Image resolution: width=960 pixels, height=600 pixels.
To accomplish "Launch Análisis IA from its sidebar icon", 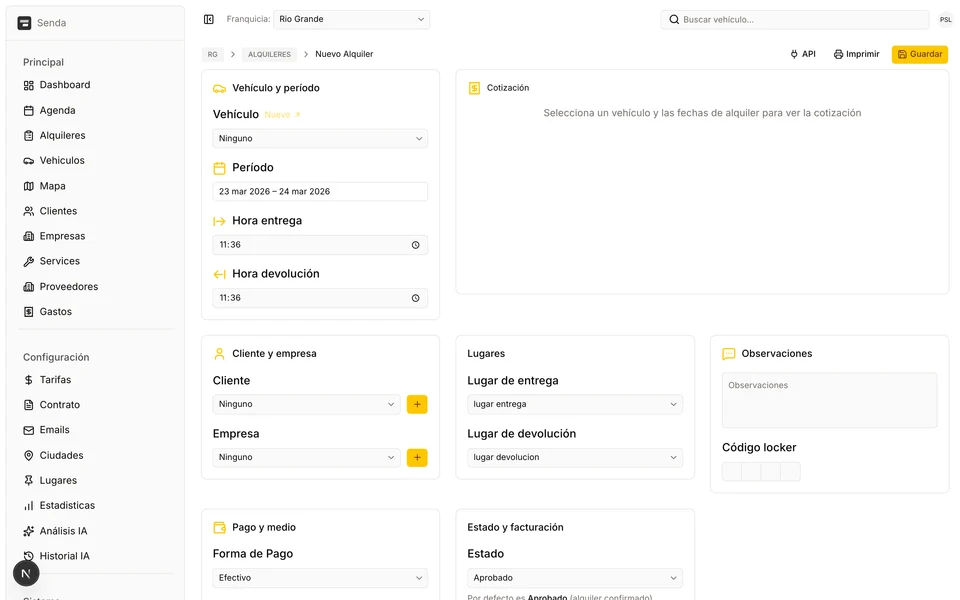I will tap(29, 530).
